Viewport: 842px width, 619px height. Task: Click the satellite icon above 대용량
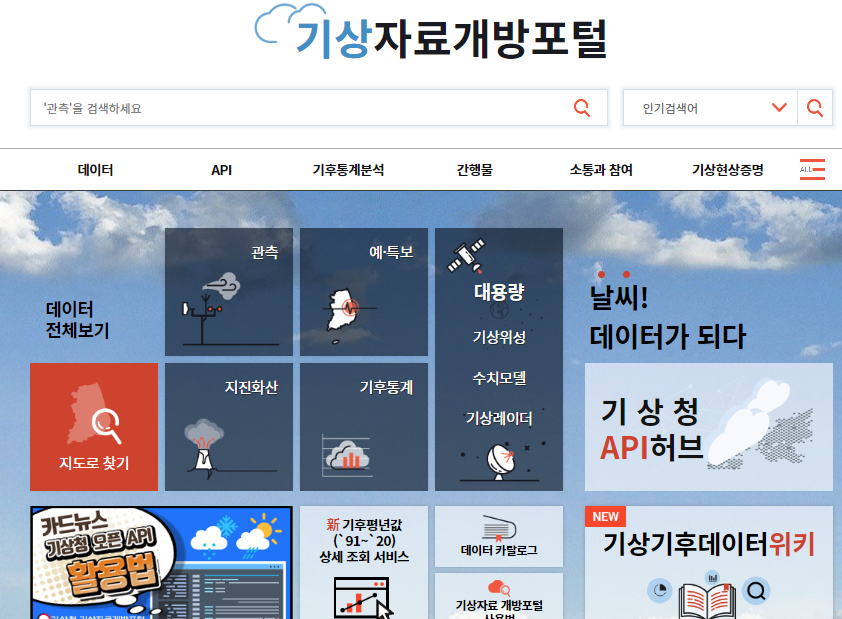point(467,256)
